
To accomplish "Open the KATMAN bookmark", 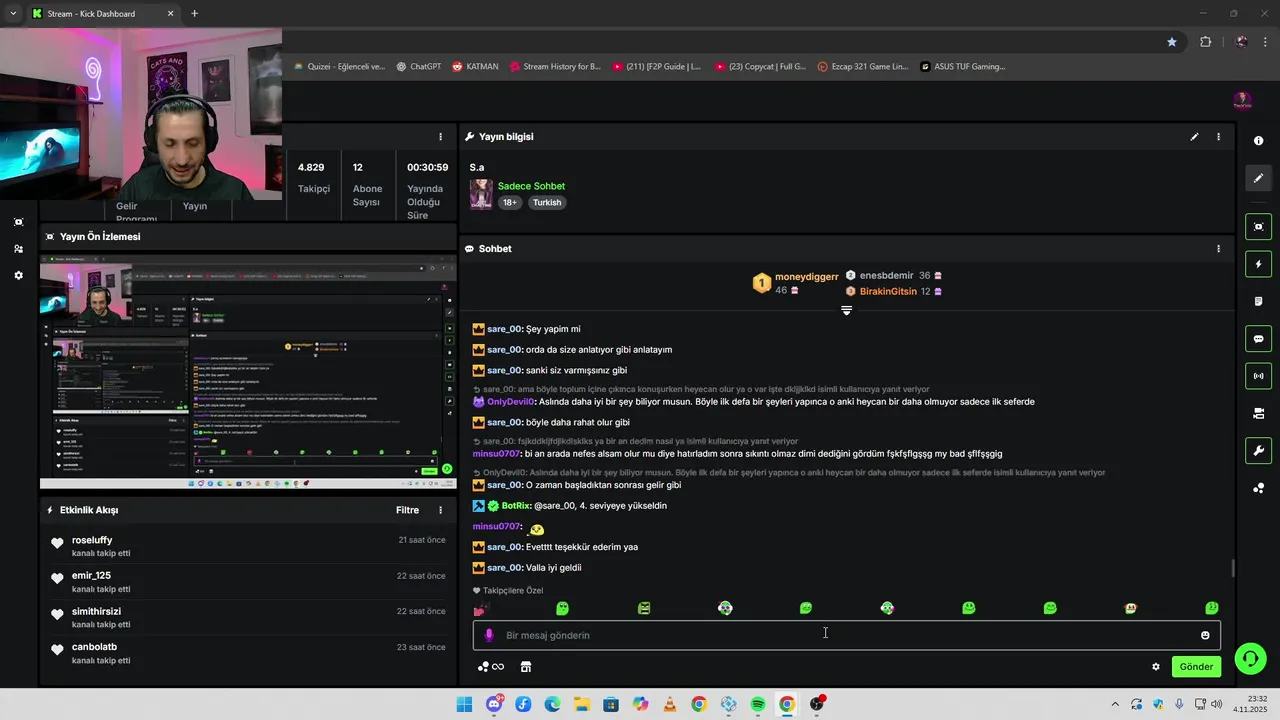I will (x=475, y=67).
